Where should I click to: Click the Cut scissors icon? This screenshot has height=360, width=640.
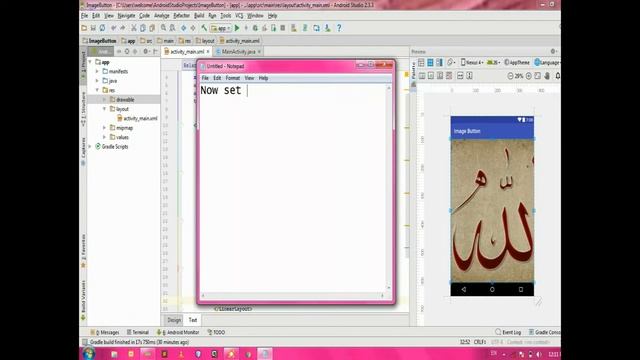pyautogui.click(x=133, y=28)
